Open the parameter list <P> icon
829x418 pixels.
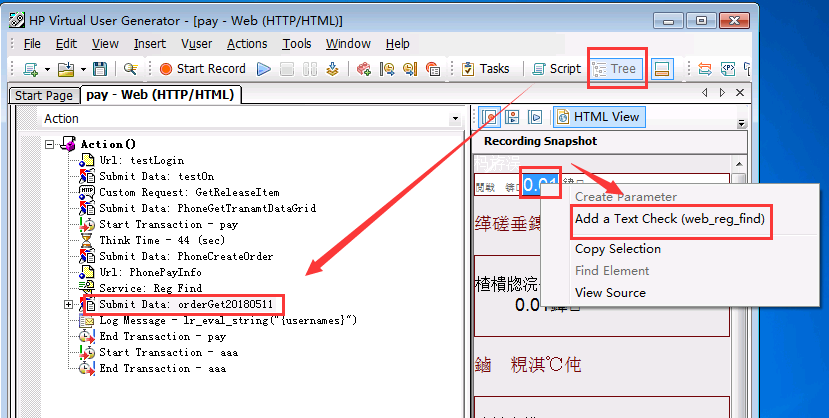tap(728, 69)
